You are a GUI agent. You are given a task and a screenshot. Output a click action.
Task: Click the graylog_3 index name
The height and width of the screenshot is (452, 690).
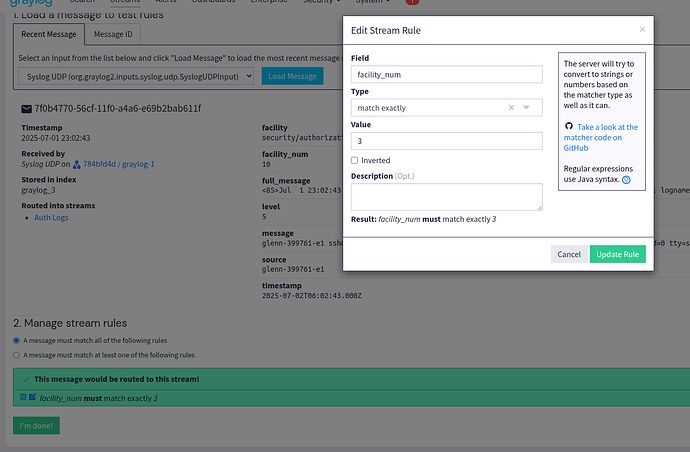pyautogui.click(x=38, y=190)
